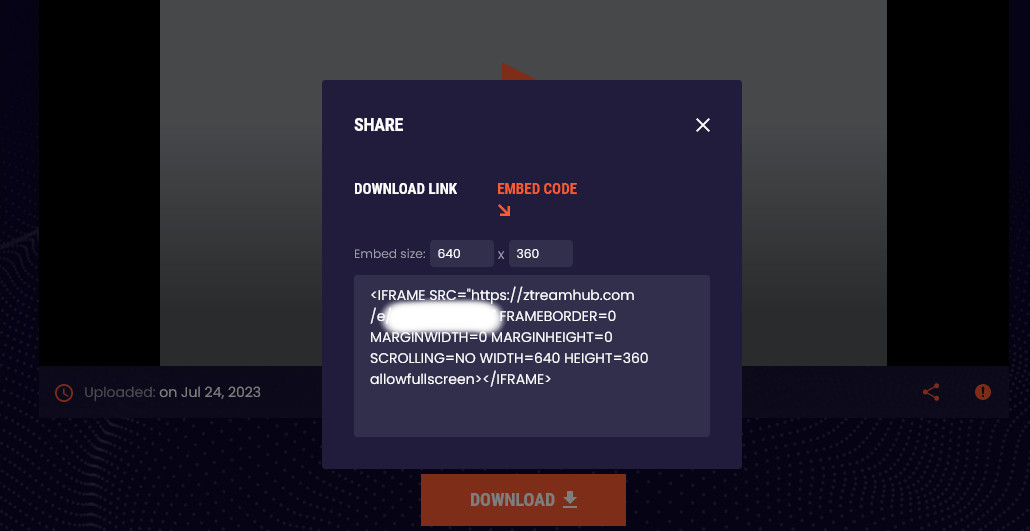Click inside the IFRAME embed code box
1030x531 pixels.
531,356
